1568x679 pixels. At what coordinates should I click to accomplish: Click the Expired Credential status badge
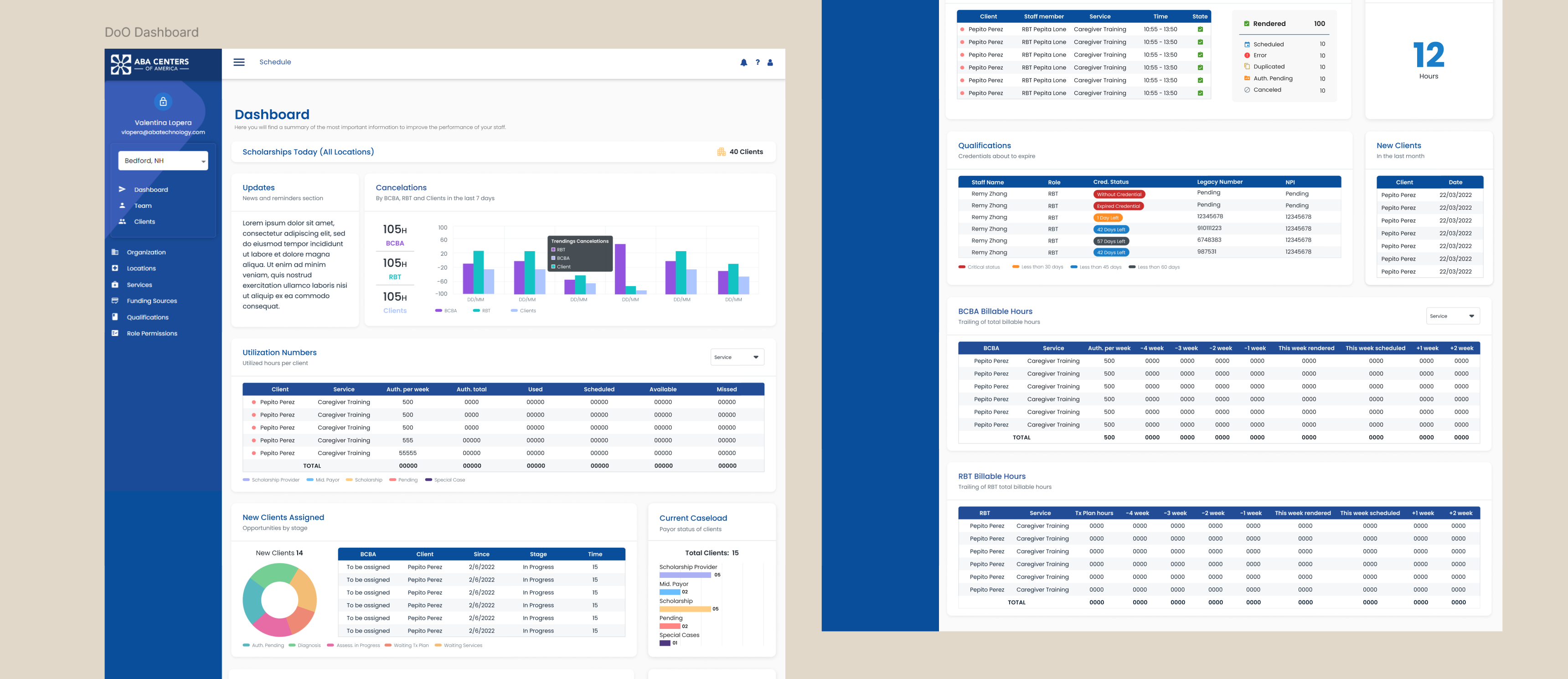click(1118, 206)
